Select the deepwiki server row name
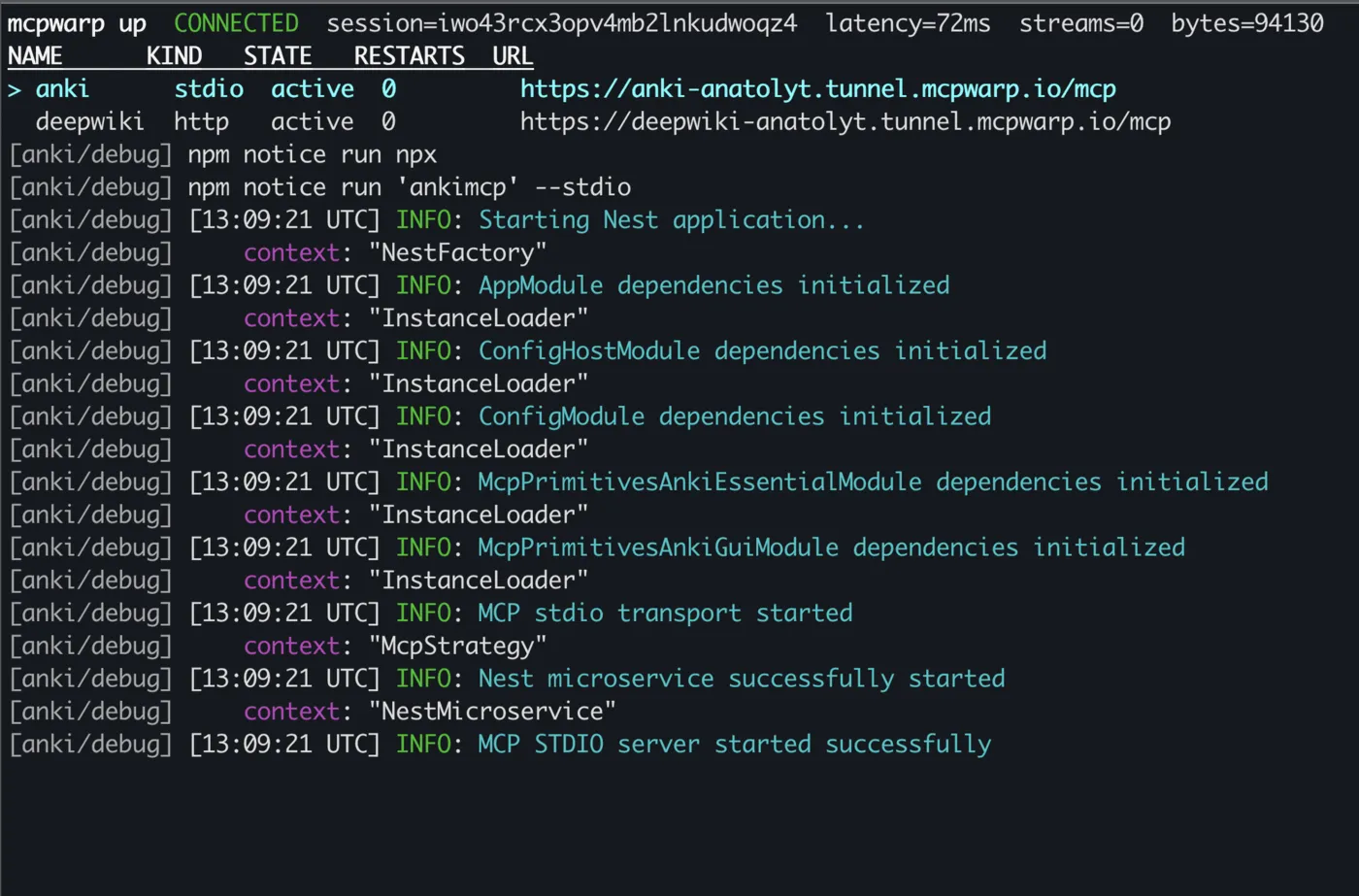Image resolution: width=1359 pixels, height=896 pixels. pyautogui.click(x=90, y=122)
